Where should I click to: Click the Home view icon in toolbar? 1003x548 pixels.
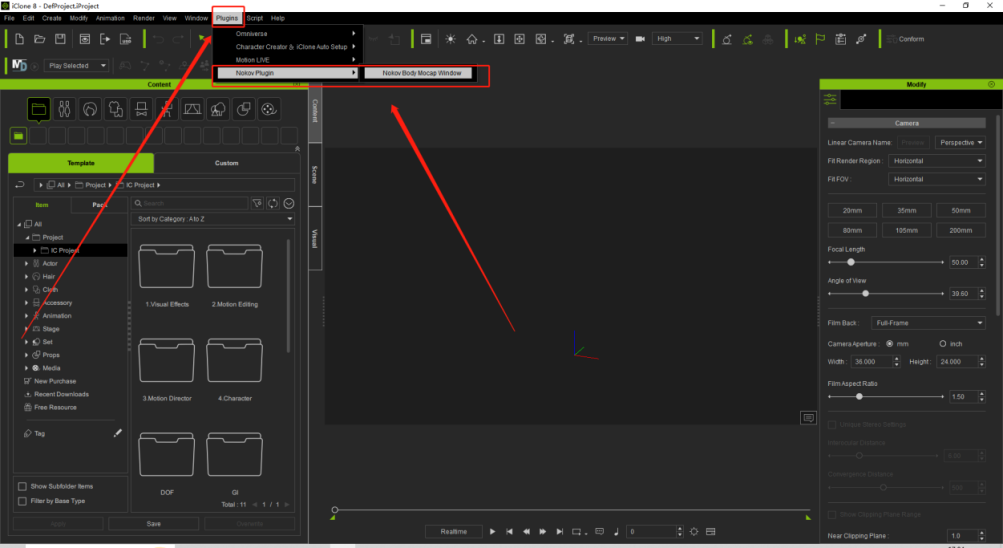click(471, 39)
